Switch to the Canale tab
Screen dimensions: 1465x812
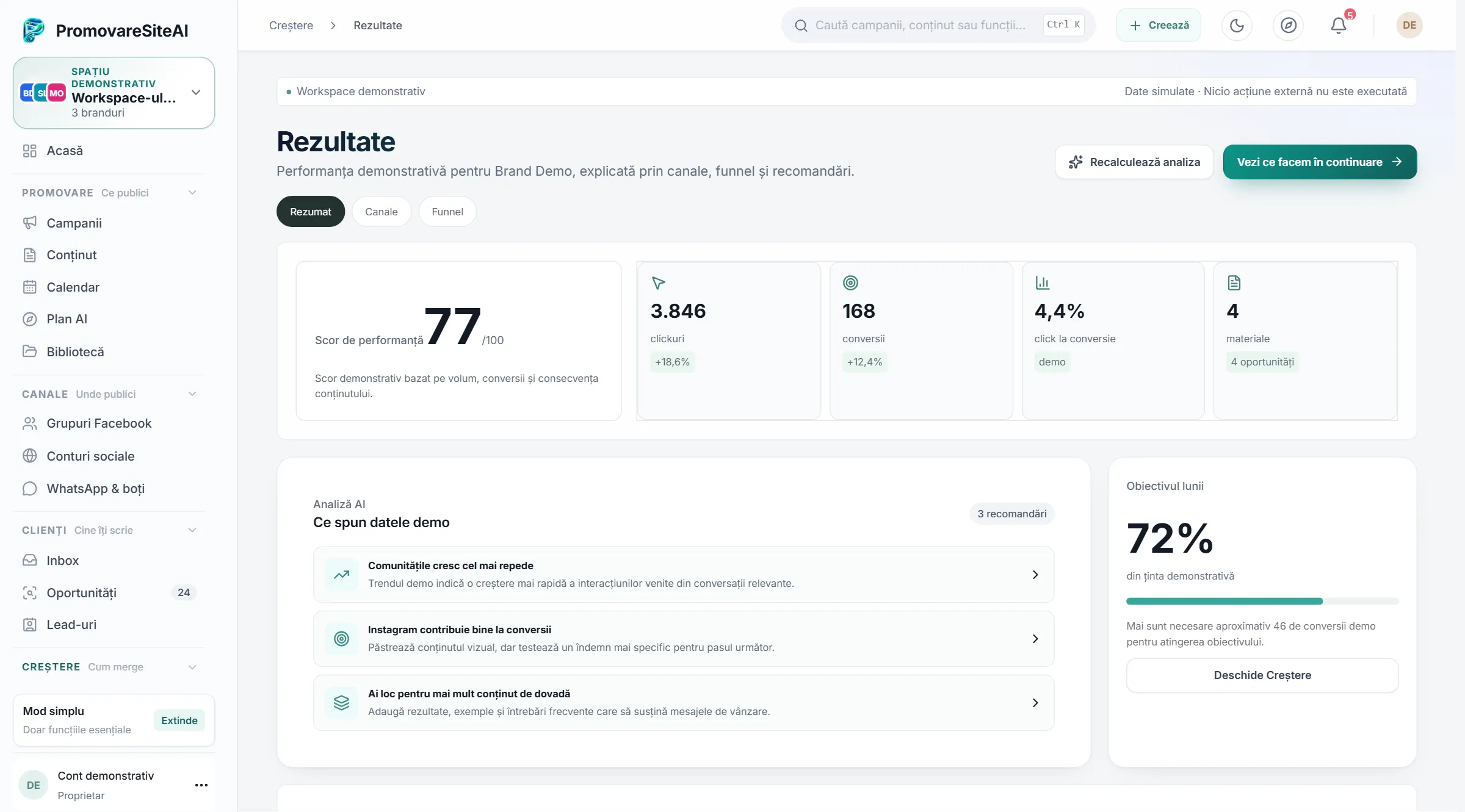tap(382, 212)
